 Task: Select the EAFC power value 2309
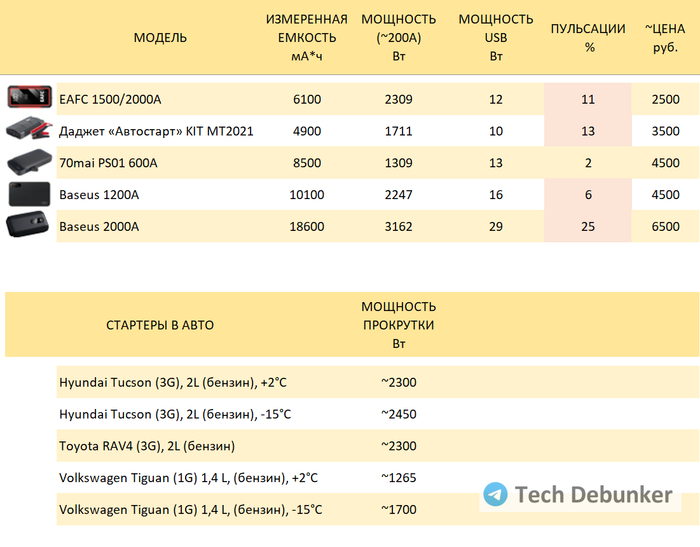(x=398, y=99)
